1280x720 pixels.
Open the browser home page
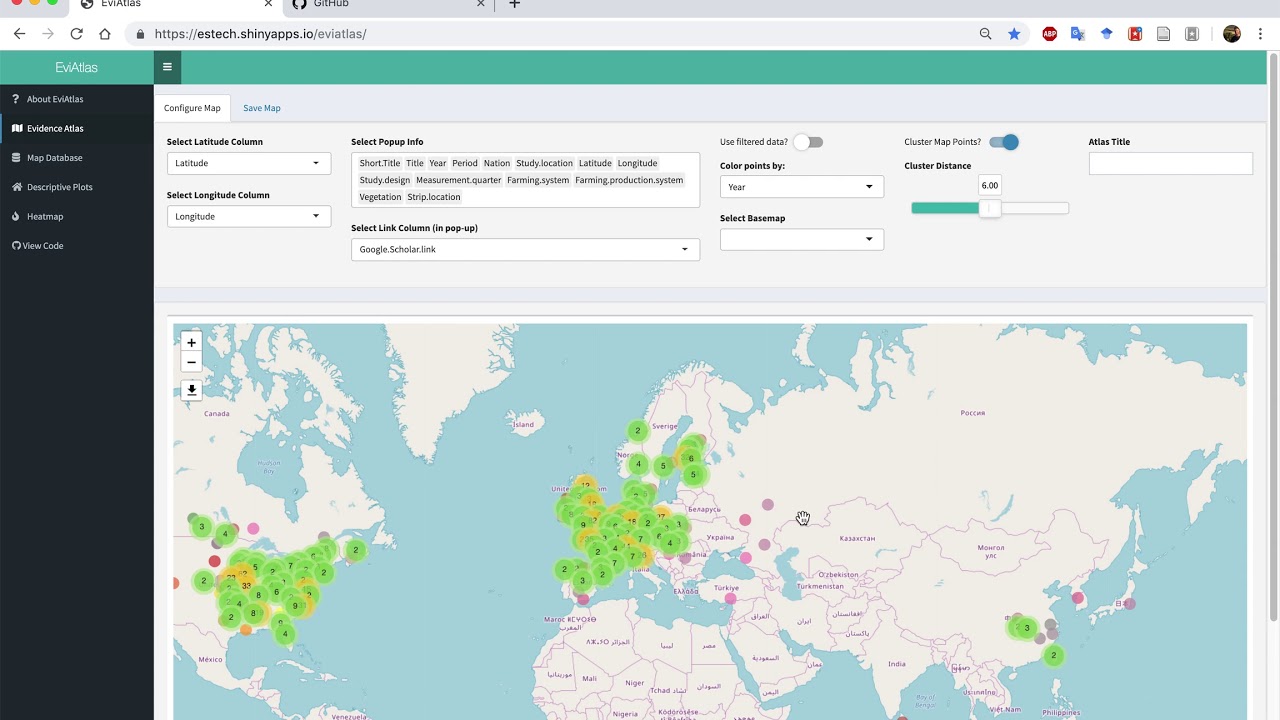[x=105, y=34]
